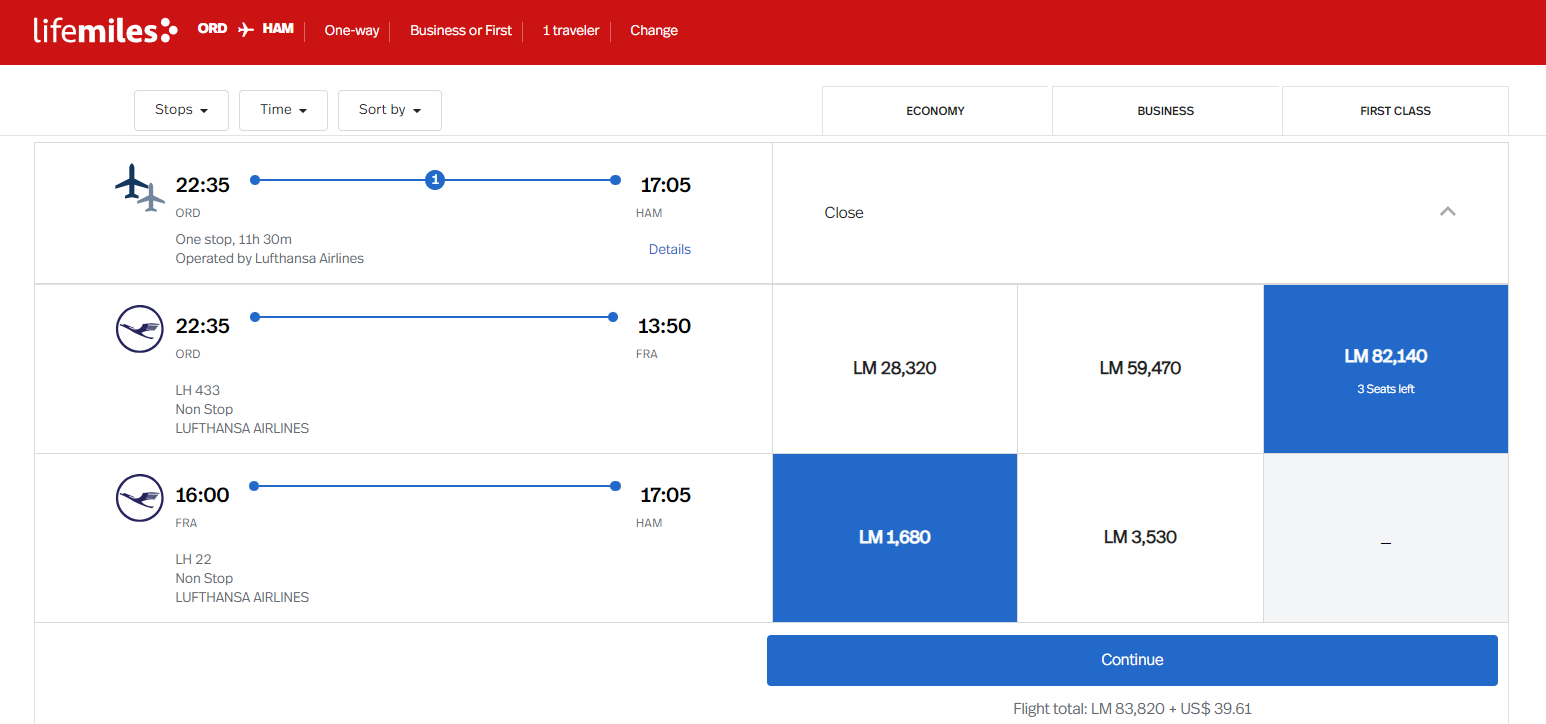Image resolution: width=1546 pixels, height=724 pixels.
Task: Open the Stops filter dropdown
Action: click(181, 110)
